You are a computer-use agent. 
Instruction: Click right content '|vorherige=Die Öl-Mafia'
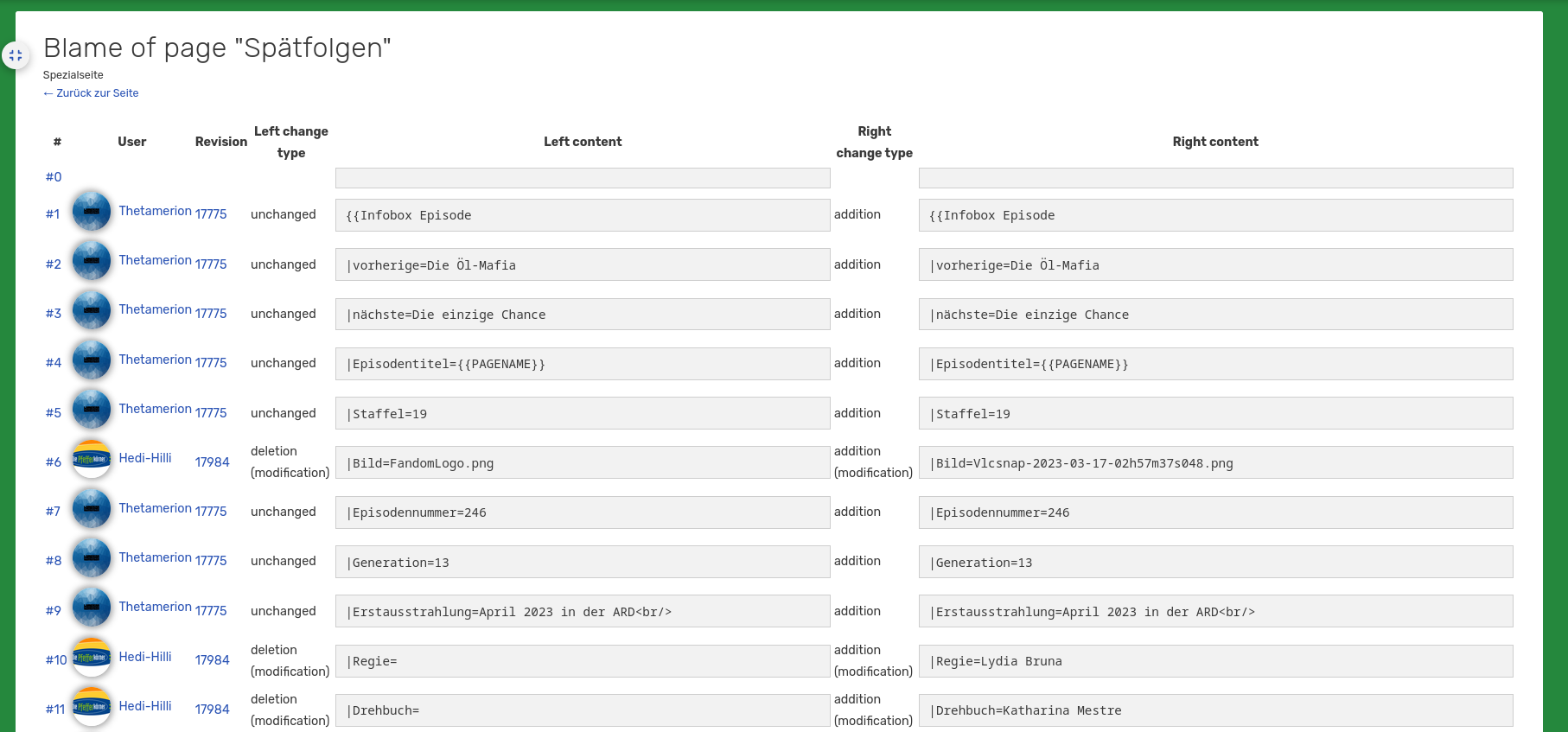pyautogui.click(x=1215, y=264)
